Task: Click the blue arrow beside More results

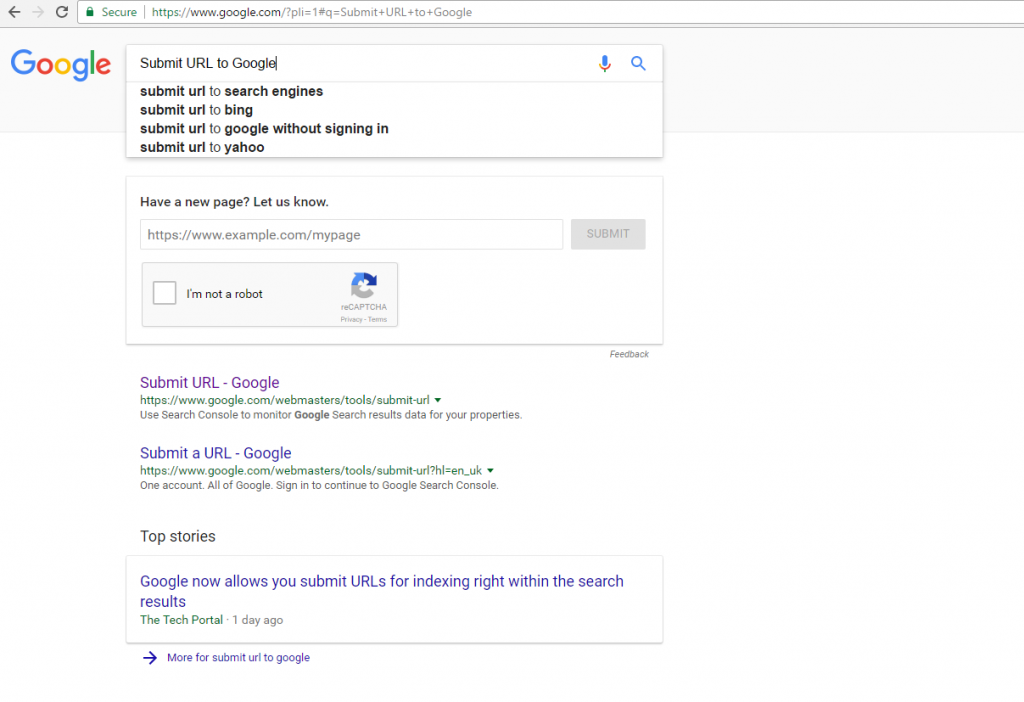Action: [x=149, y=657]
